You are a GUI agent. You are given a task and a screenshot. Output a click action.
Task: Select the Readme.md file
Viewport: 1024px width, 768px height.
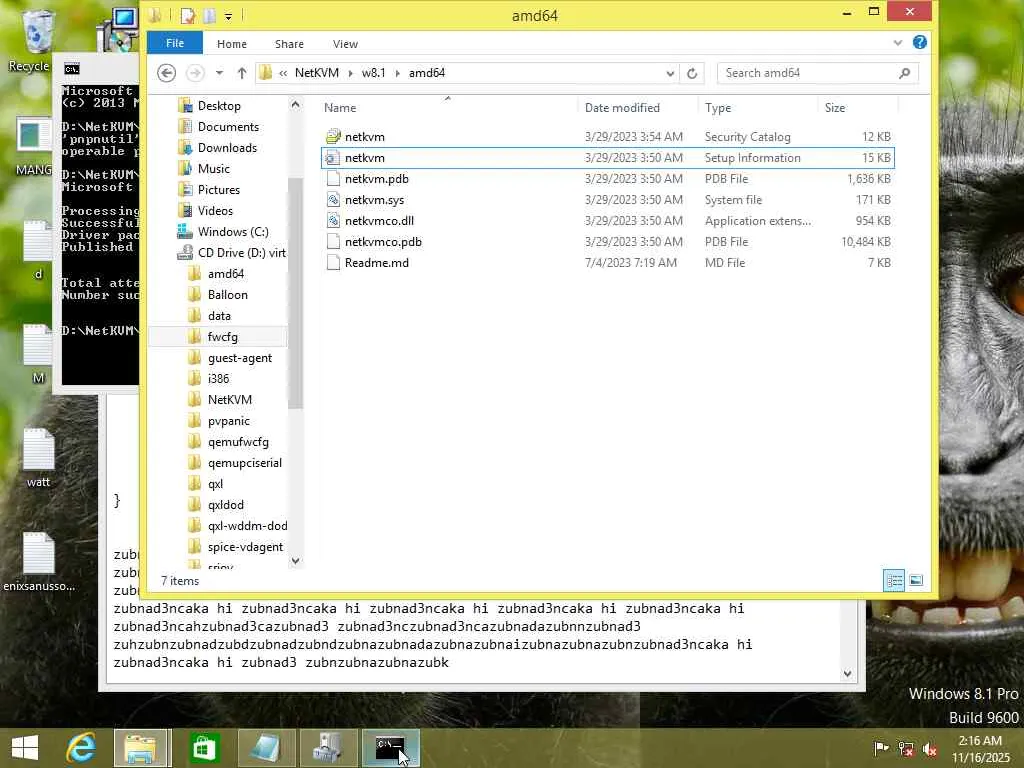coord(607,263)
